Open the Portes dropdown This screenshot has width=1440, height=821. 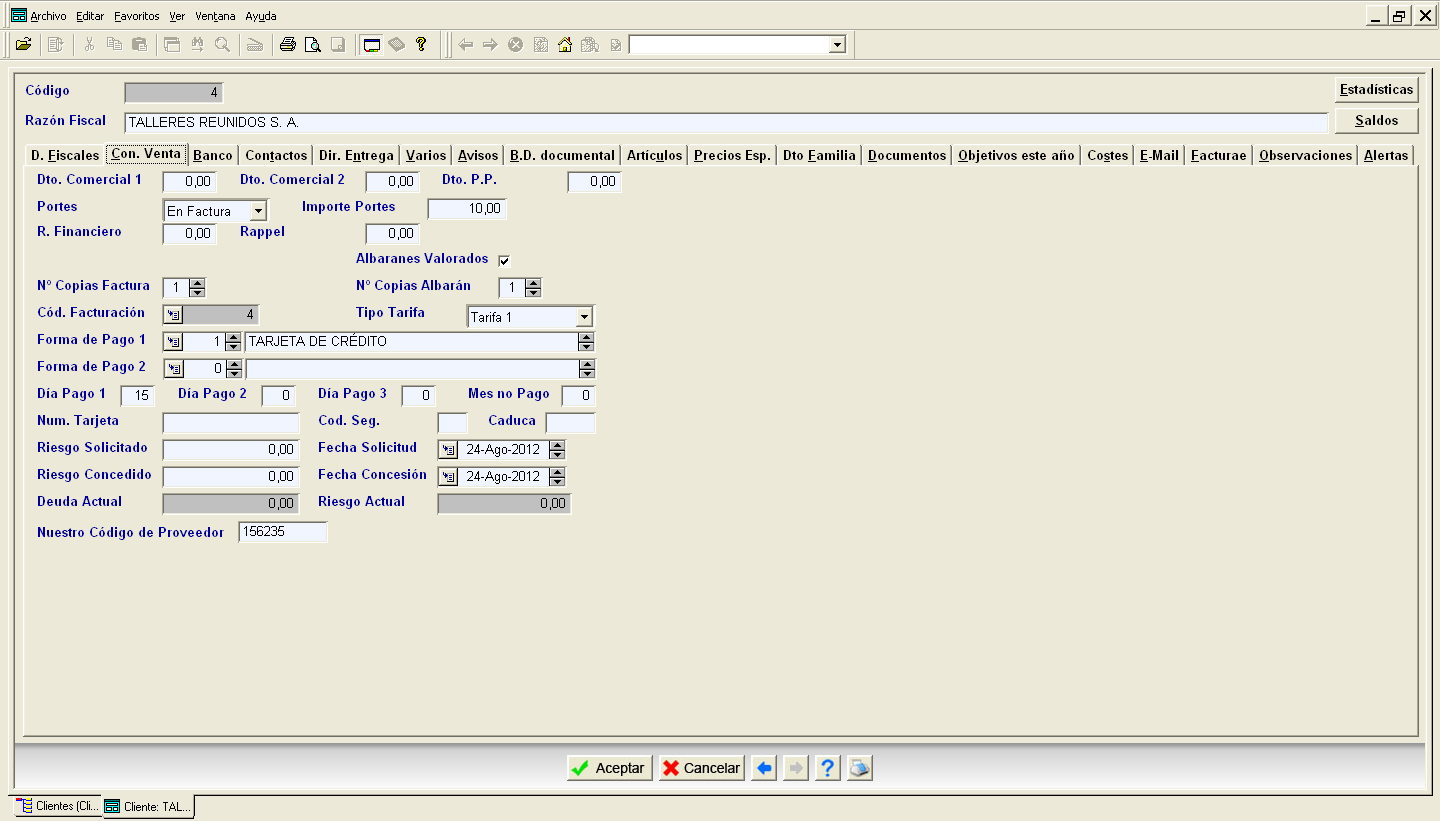(259, 211)
